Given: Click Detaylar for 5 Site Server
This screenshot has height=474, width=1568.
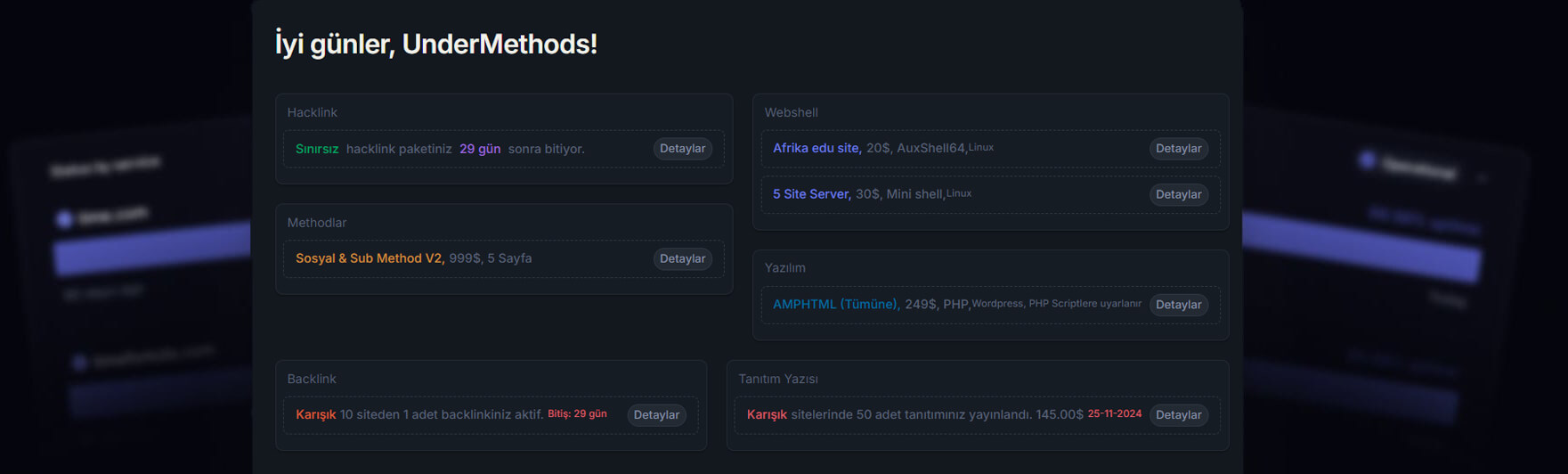Looking at the screenshot, I should coord(1178,194).
